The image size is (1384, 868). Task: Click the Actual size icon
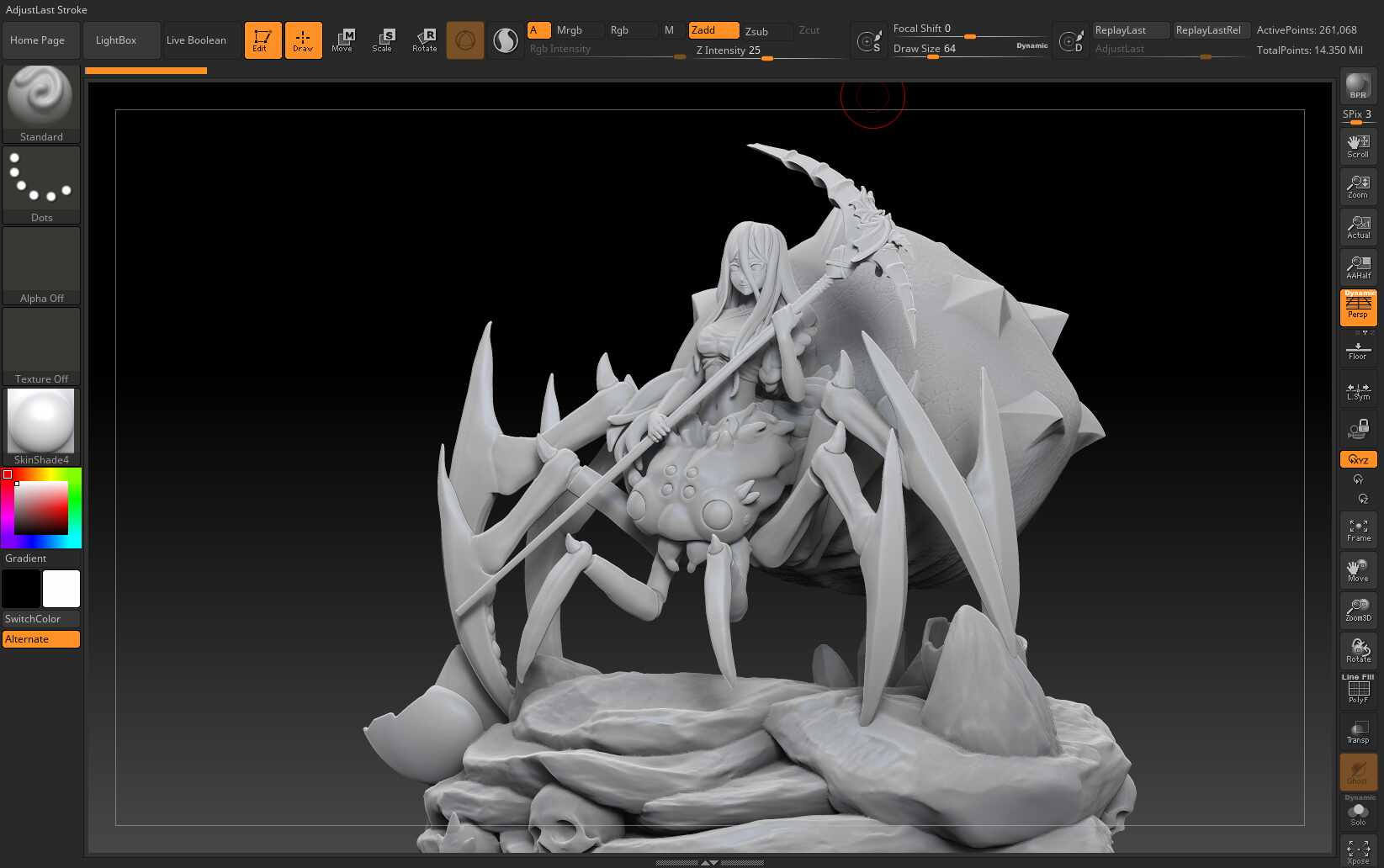[1358, 227]
